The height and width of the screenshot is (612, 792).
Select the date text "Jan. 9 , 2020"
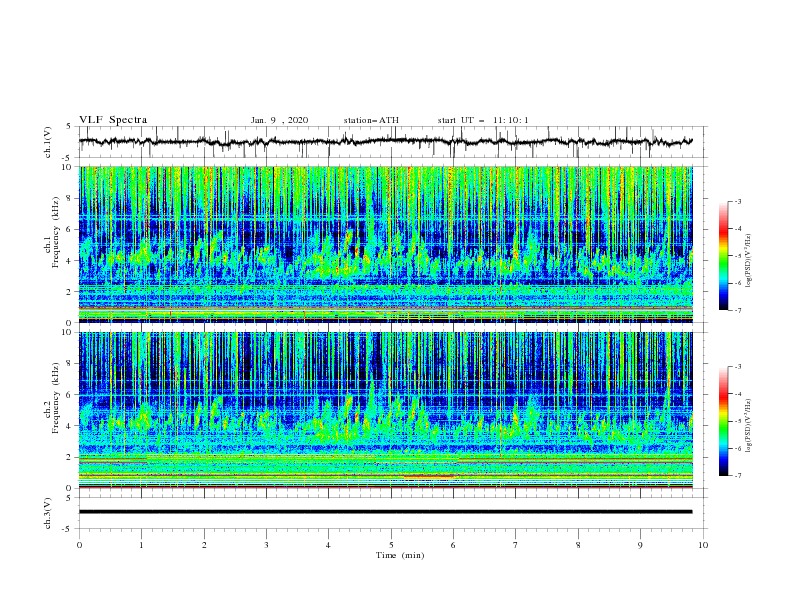point(279,120)
